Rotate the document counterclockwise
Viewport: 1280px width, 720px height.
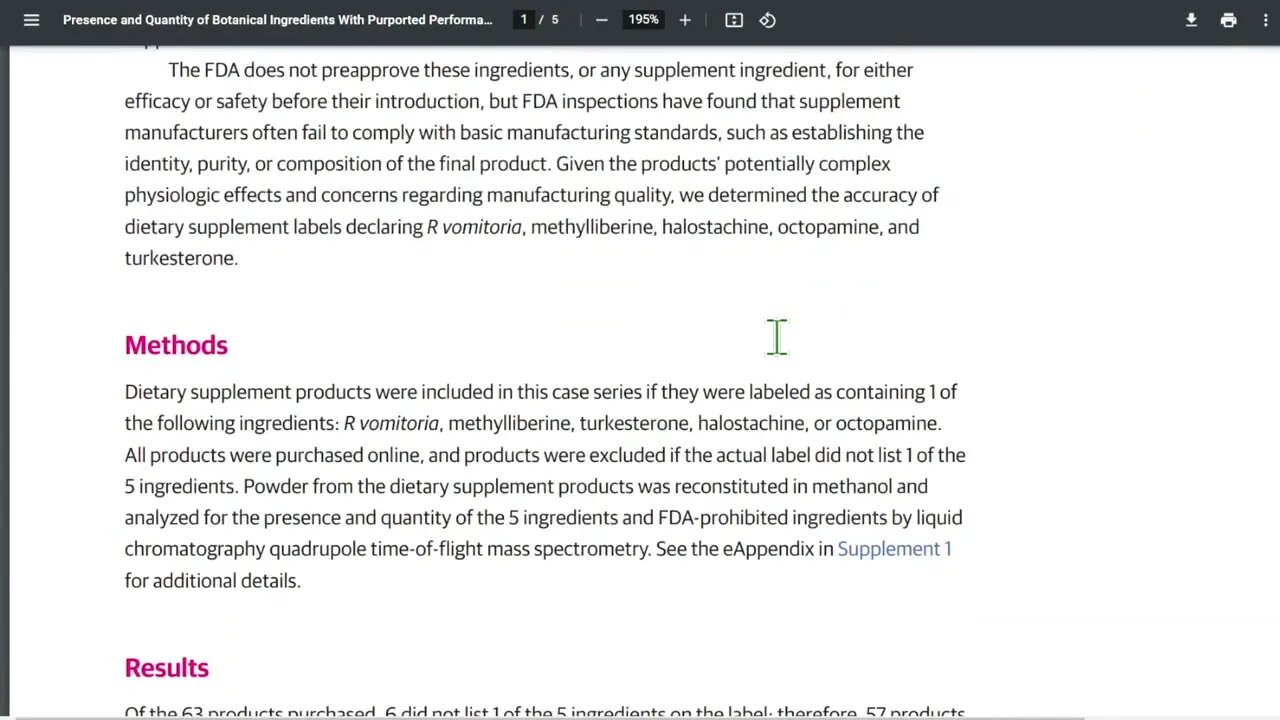click(x=767, y=20)
